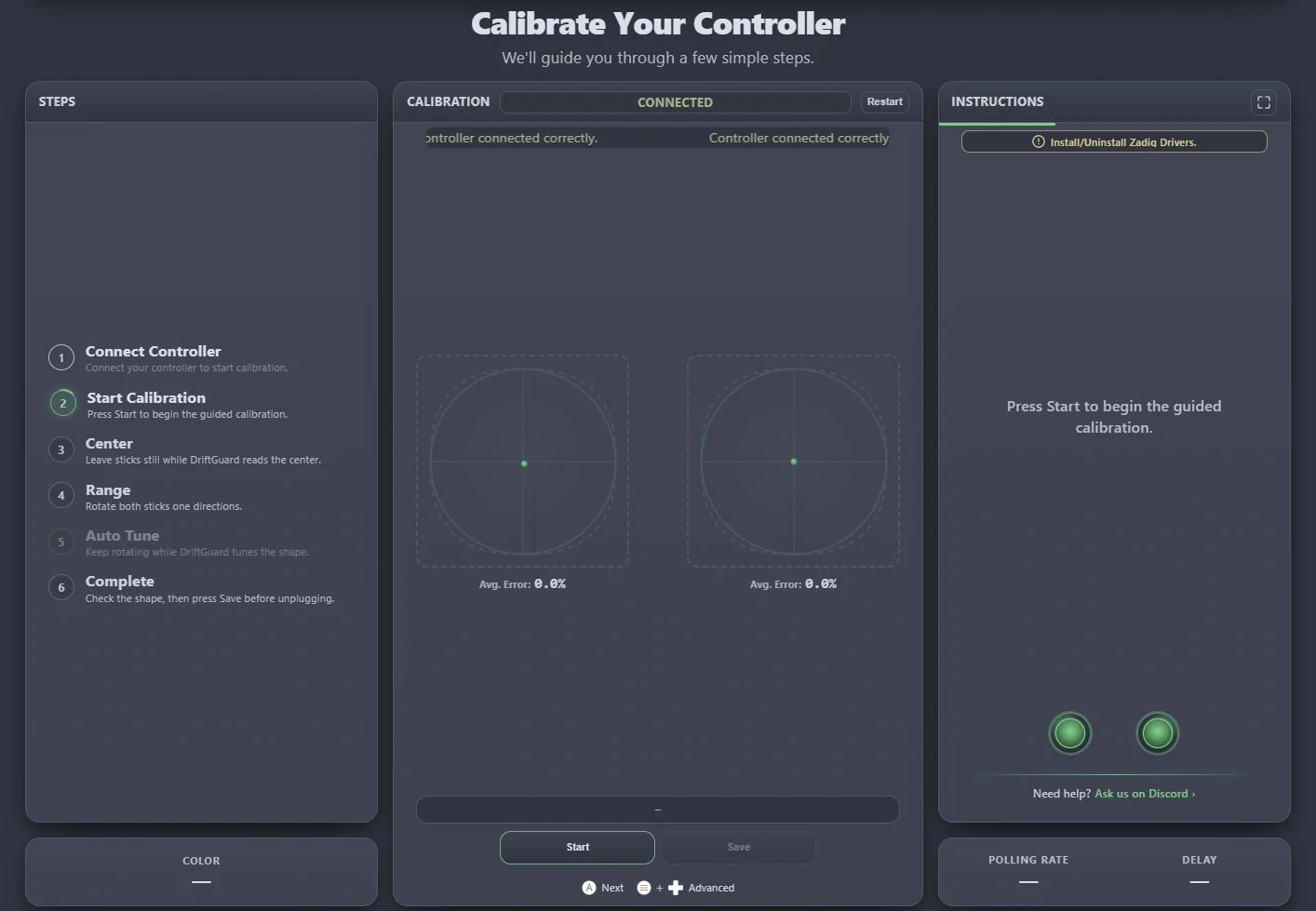The width and height of the screenshot is (1316, 911).
Task: Click the DELAY value
Action: coord(1200,881)
